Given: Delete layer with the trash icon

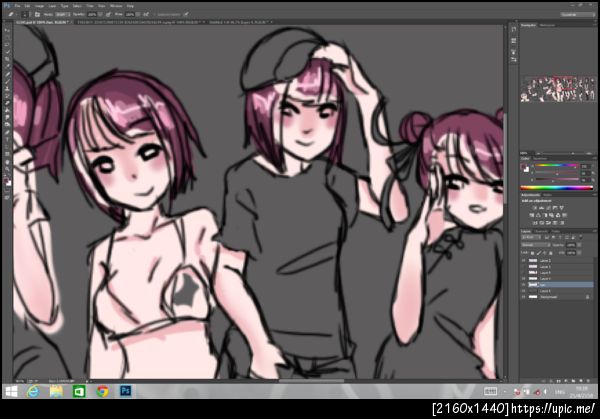Looking at the screenshot, I should click(588, 381).
